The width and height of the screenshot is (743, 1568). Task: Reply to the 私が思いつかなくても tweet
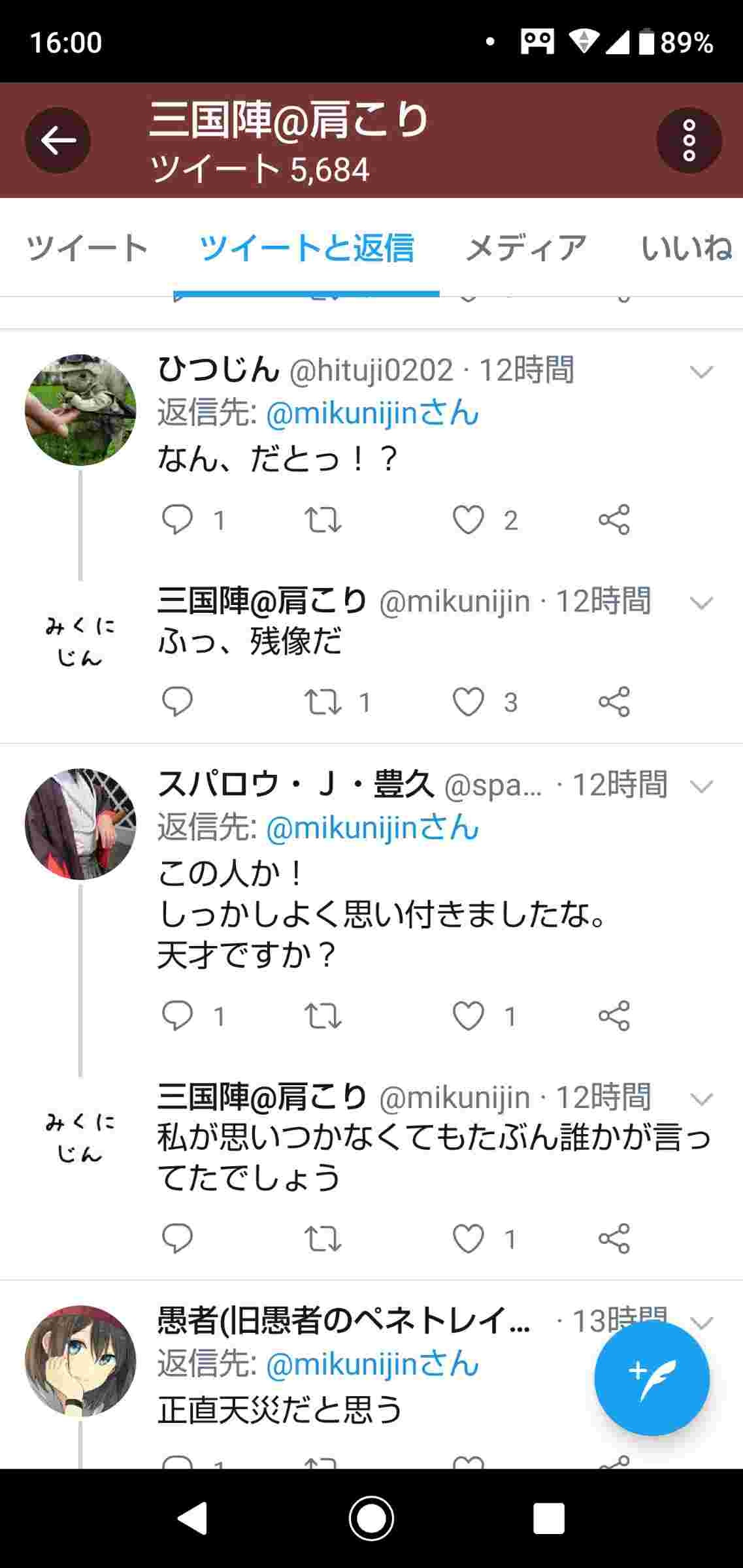(177, 1239)
